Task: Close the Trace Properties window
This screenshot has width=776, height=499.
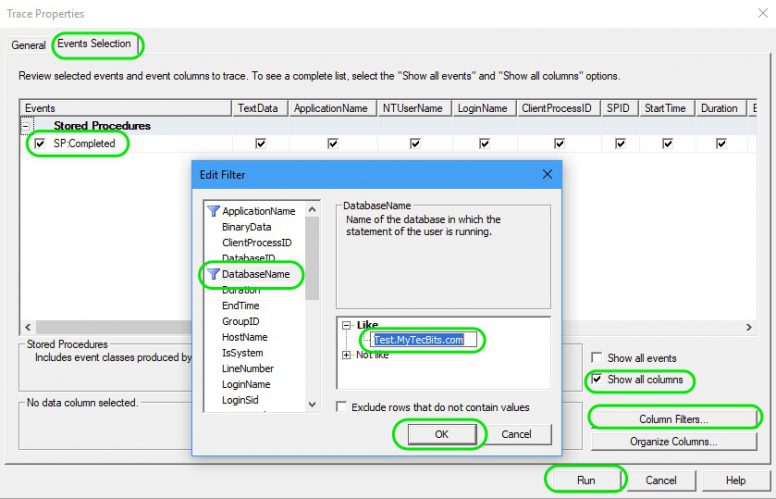Action: [763, 13]
